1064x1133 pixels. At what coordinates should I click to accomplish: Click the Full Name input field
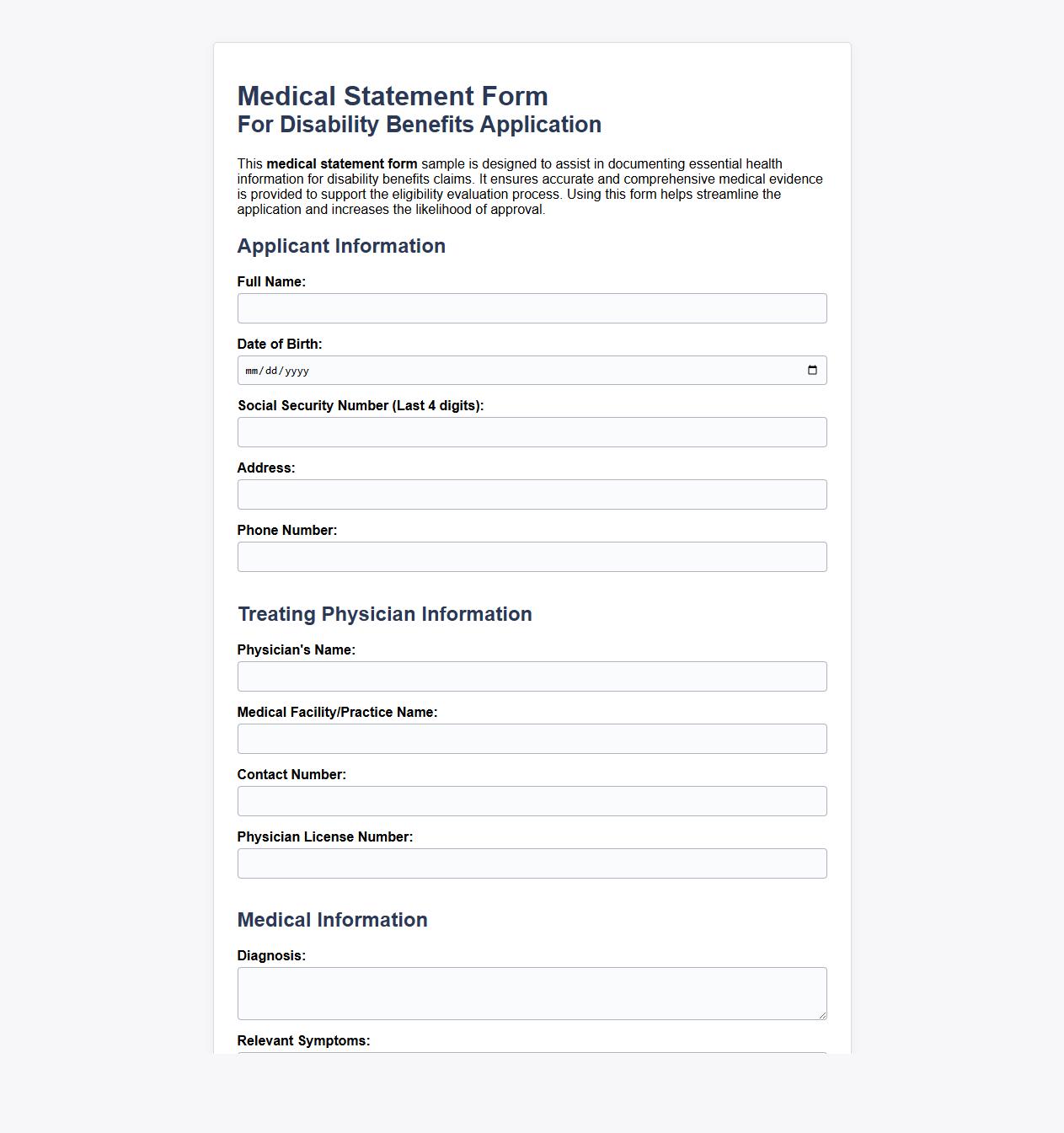pos(532,308)
